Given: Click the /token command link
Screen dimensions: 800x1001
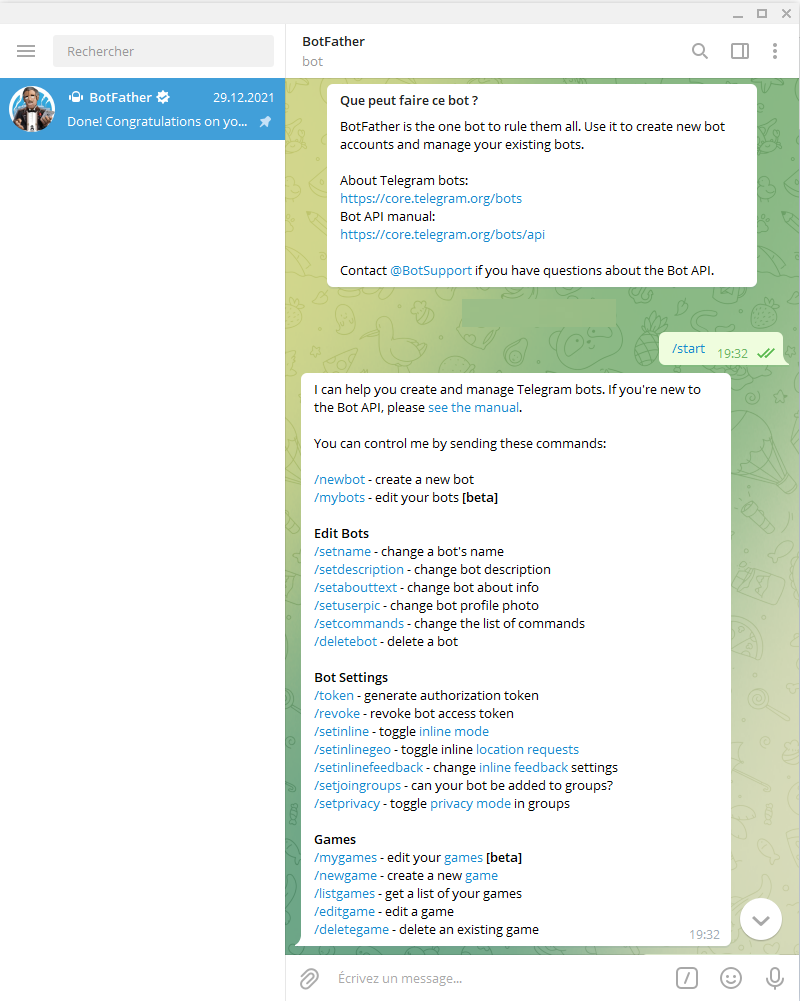Looking at the screenshot, I should [x=334, y=696].
